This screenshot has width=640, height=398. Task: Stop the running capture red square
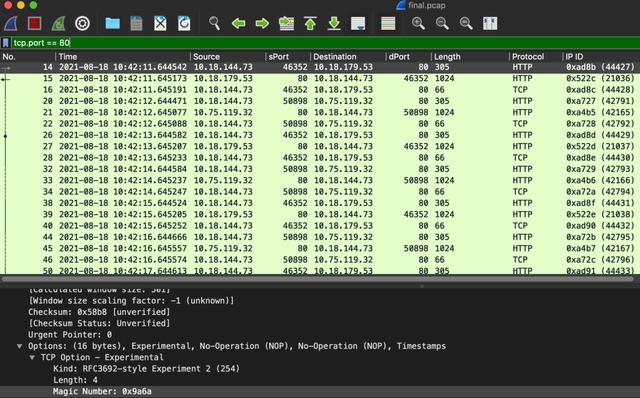tap(34, 23)
